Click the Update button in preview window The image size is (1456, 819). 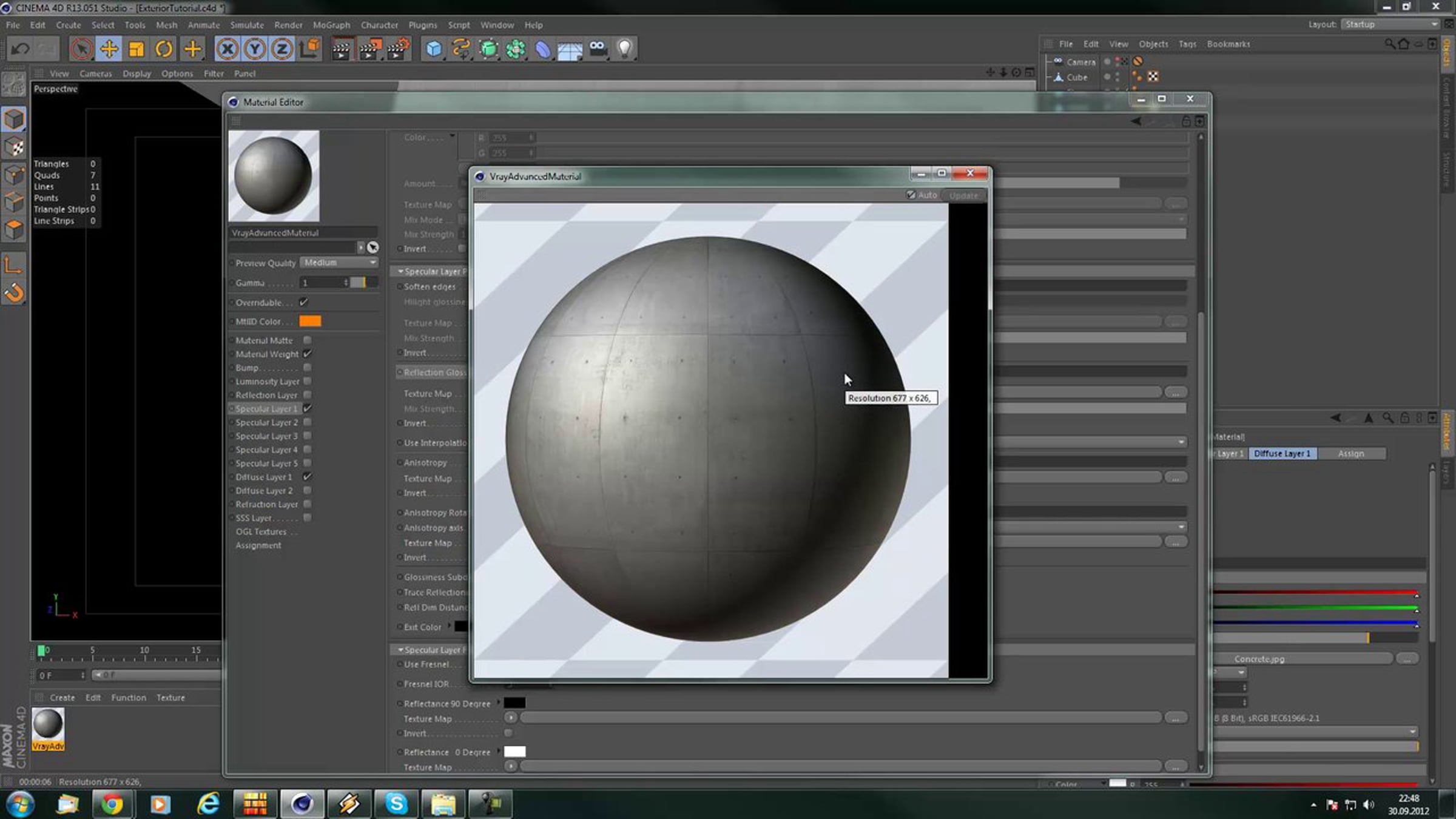coord(963,195)
